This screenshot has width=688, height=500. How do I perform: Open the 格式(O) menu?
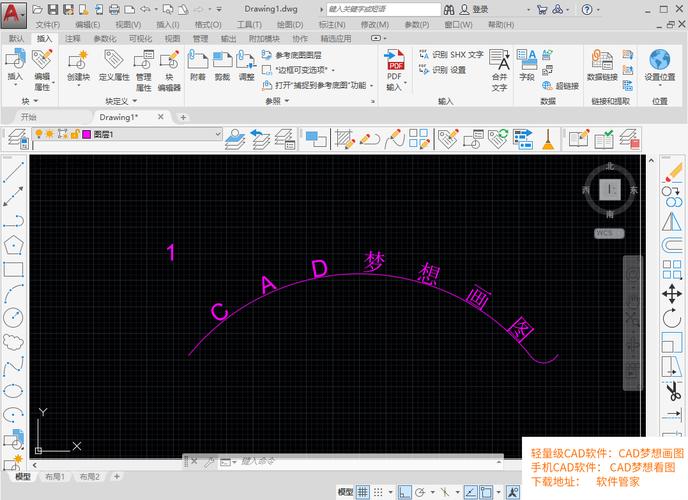208,24
